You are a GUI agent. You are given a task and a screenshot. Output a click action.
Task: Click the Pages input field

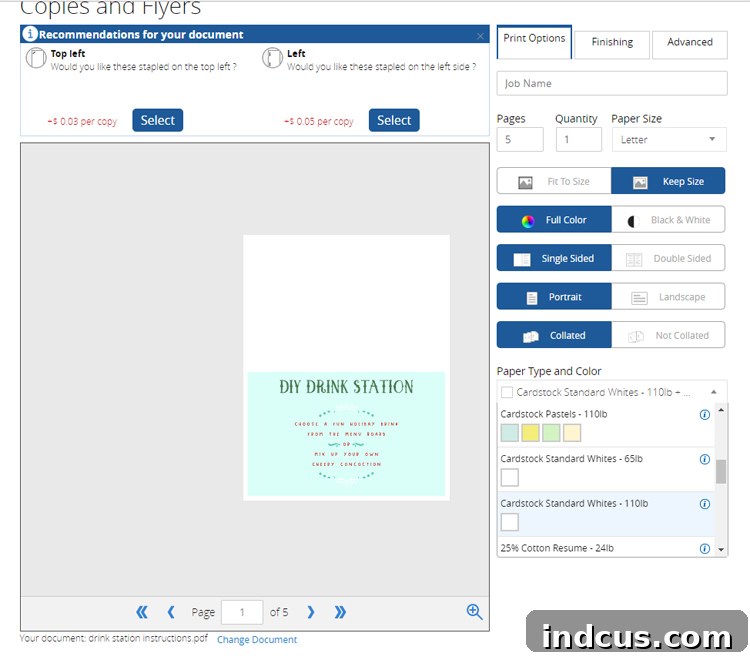pyautogui.click(x=520, y=140)
